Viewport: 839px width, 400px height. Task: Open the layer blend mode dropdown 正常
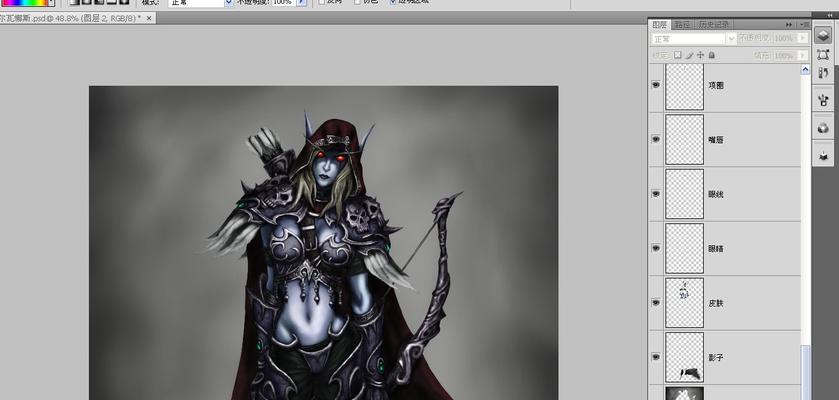pos(694,39)
